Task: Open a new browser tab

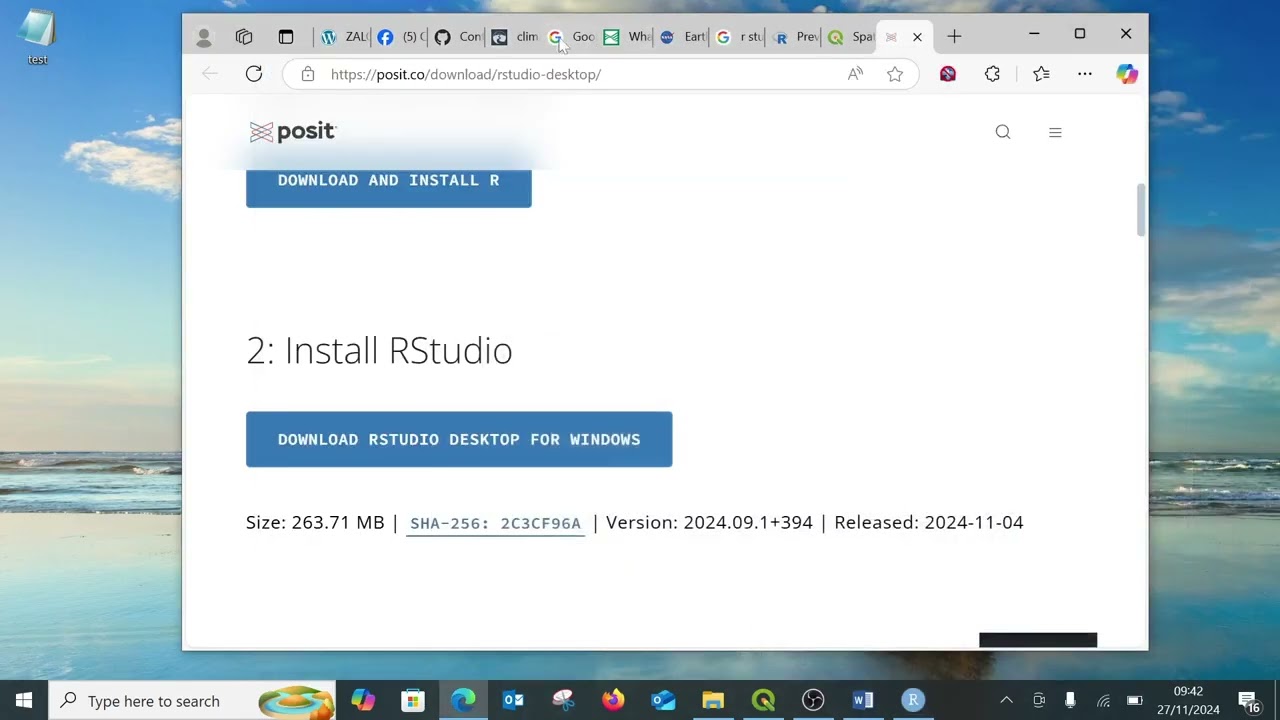Action: click(x=954, y=37)
